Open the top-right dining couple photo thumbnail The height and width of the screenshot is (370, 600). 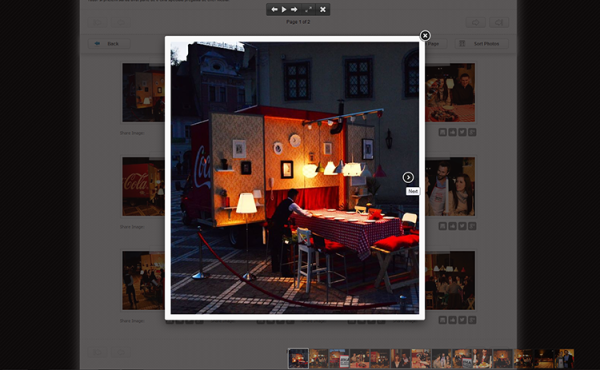450,93
